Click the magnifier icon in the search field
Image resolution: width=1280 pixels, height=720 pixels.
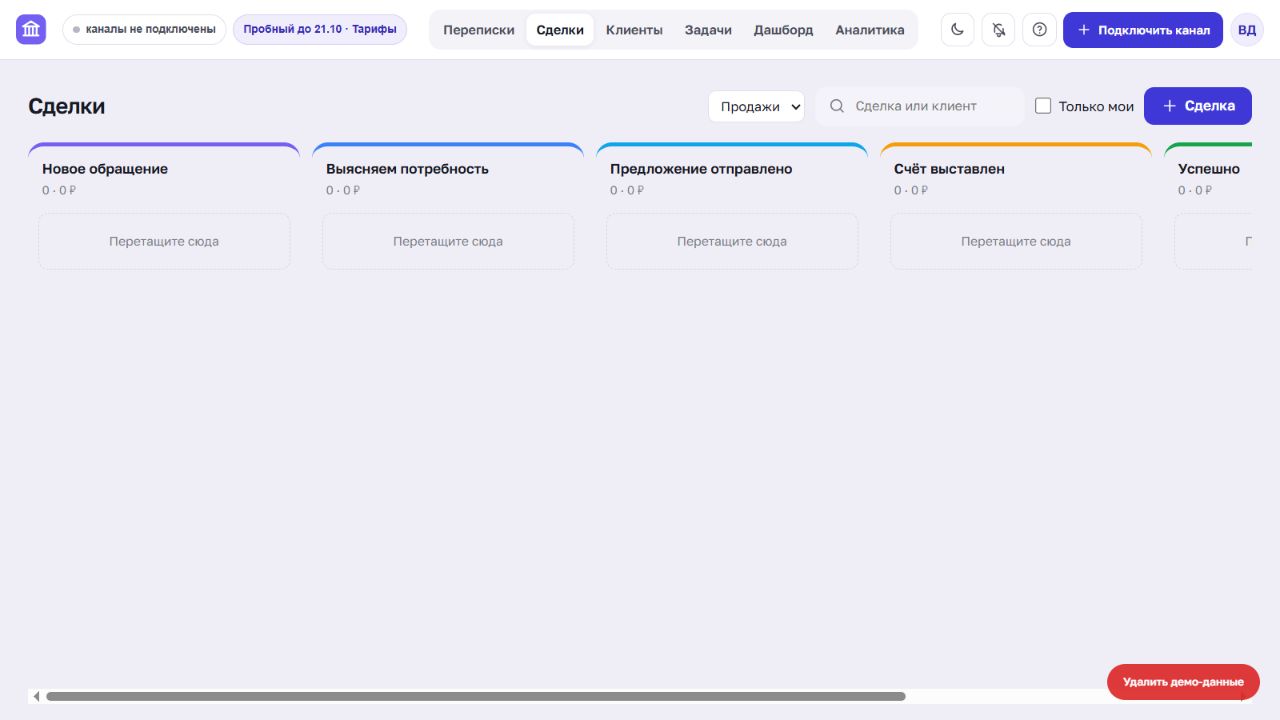tap(838, 106)
